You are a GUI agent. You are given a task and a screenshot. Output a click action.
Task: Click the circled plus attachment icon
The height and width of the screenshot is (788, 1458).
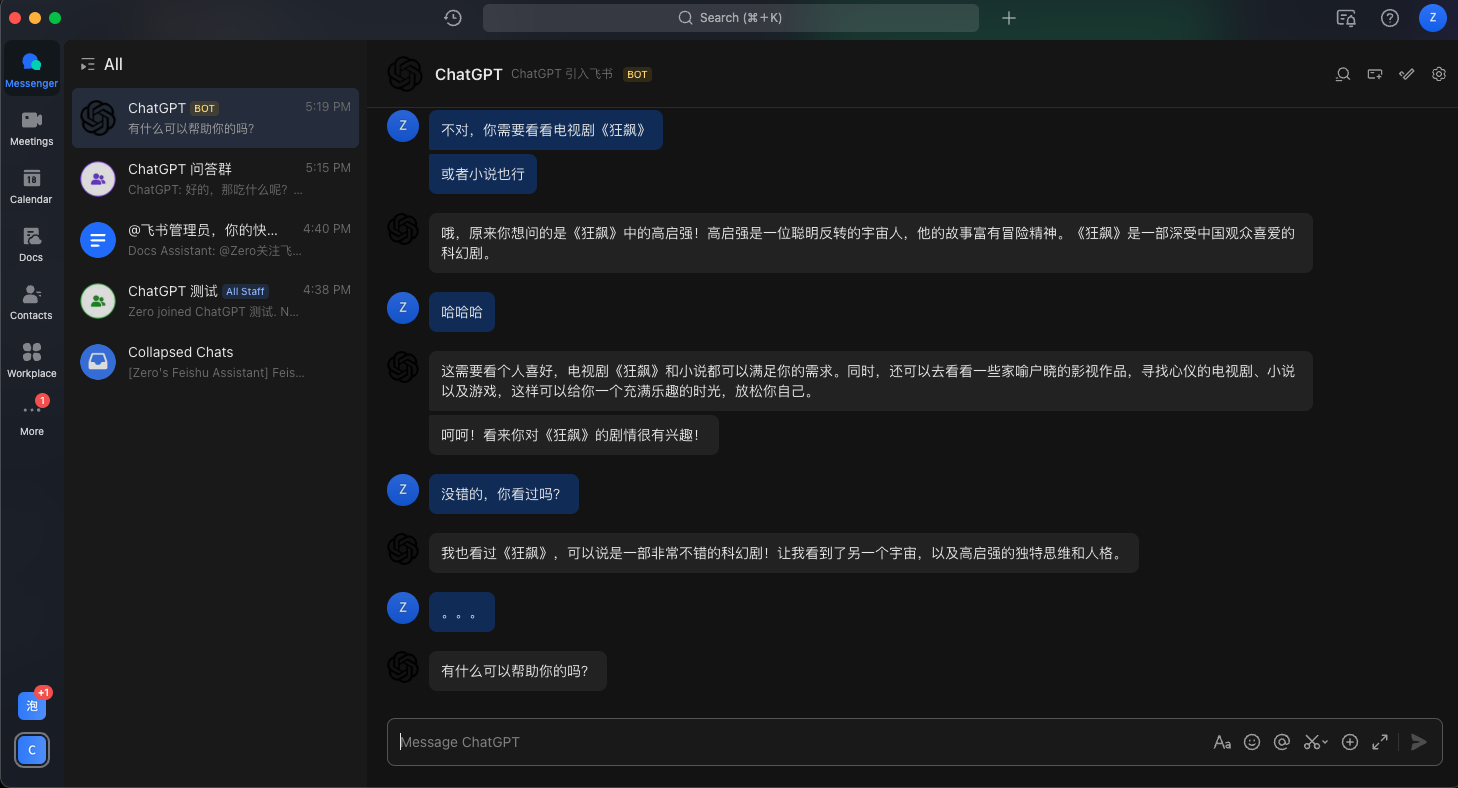pos(1350,742)
